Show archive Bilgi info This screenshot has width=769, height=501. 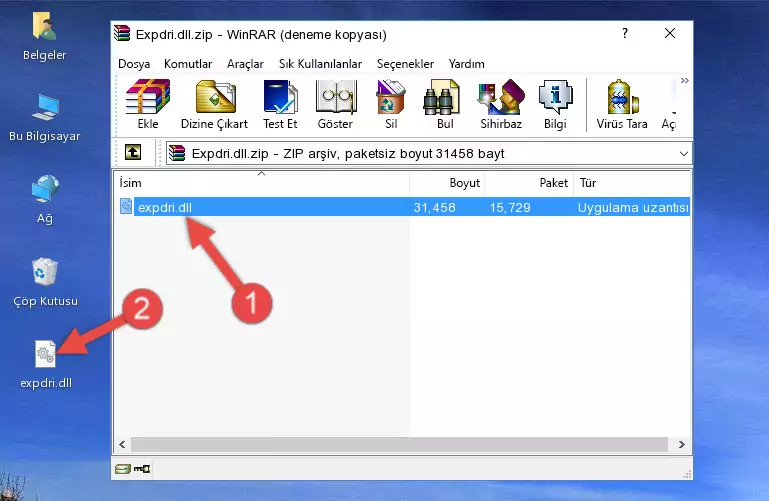coord(555,104)
